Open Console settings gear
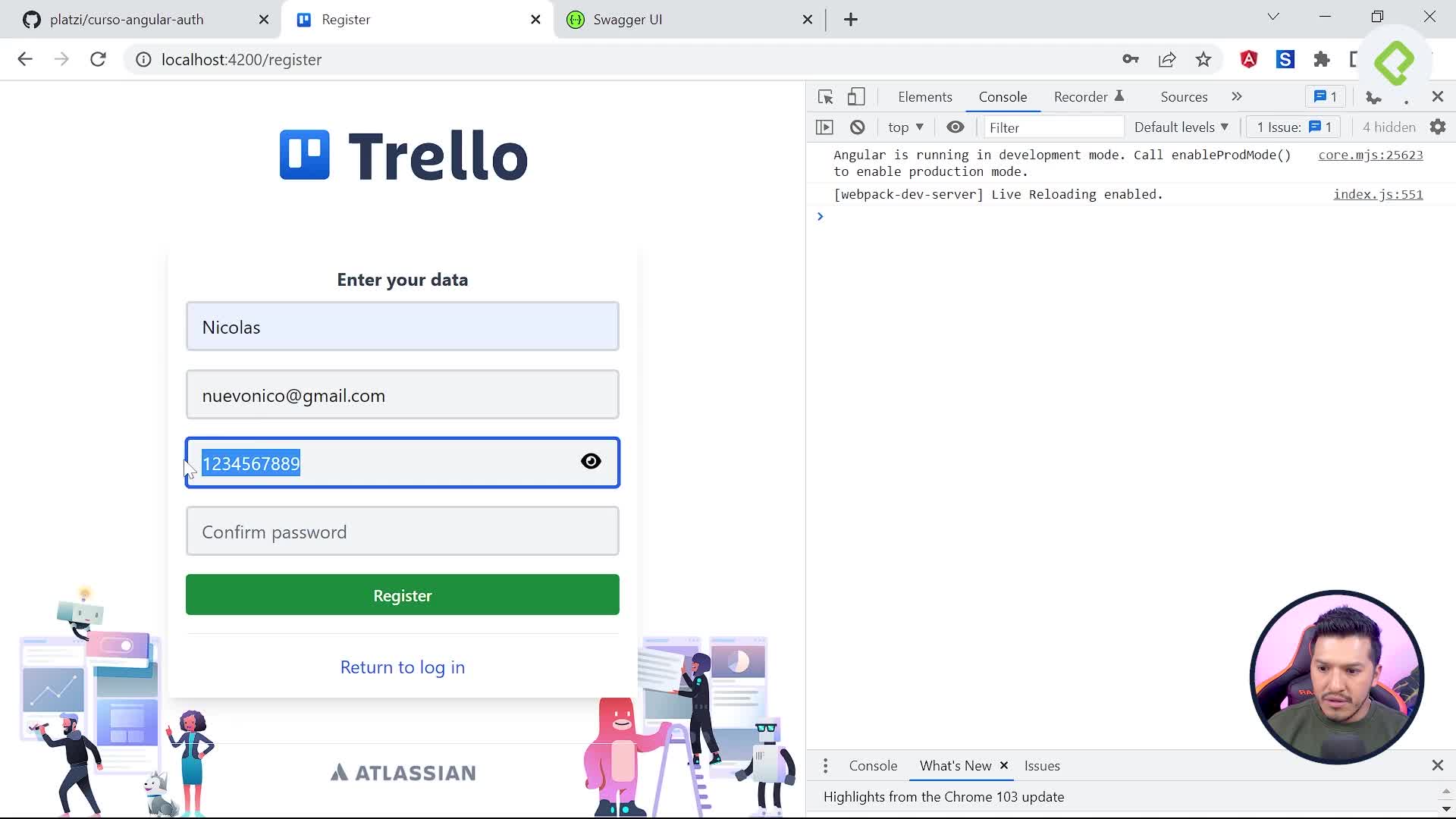This screenshot has width=1456, height=819. 1438,127
